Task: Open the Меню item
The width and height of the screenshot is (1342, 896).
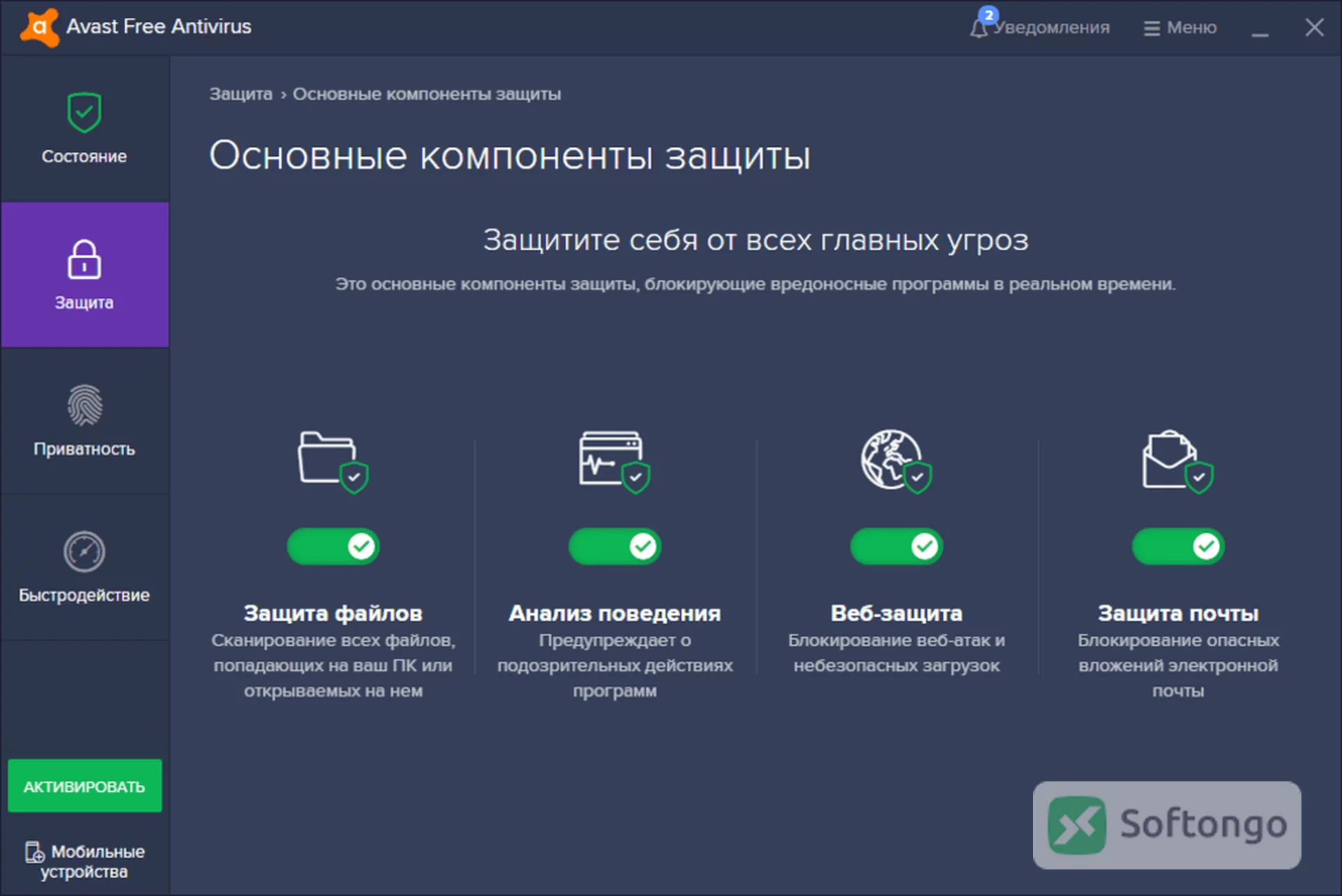Action: pyautogui.click(x=1180, y=28)
